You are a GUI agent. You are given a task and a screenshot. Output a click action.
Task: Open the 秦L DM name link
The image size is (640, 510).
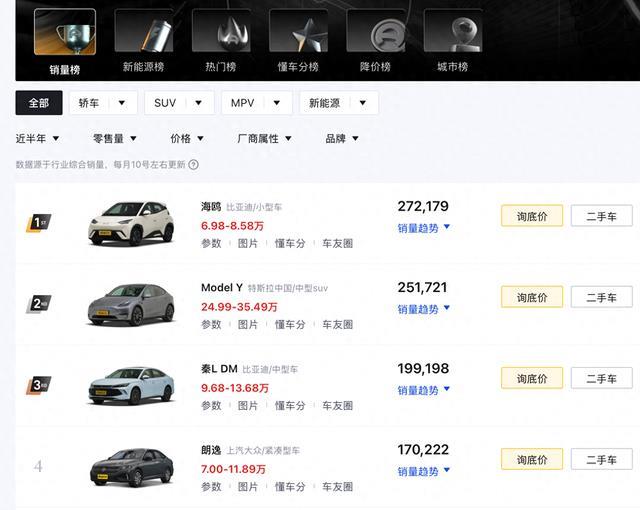(219, 369)
